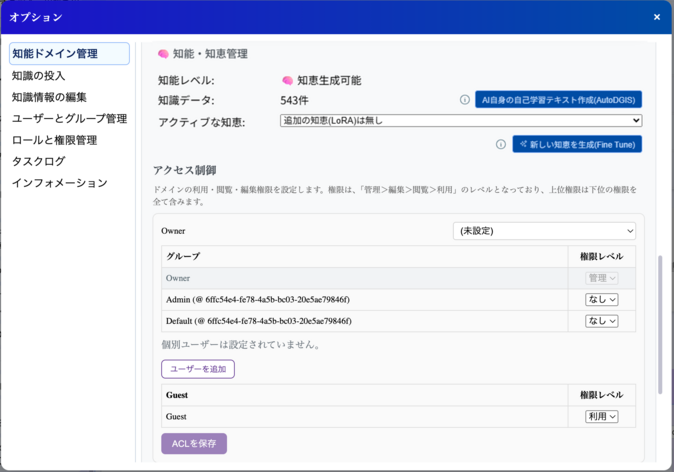Screen dimensions: 674x472
Task: Select 知能ドメイン管理 in the sidebar
Action: coord(69,54)
